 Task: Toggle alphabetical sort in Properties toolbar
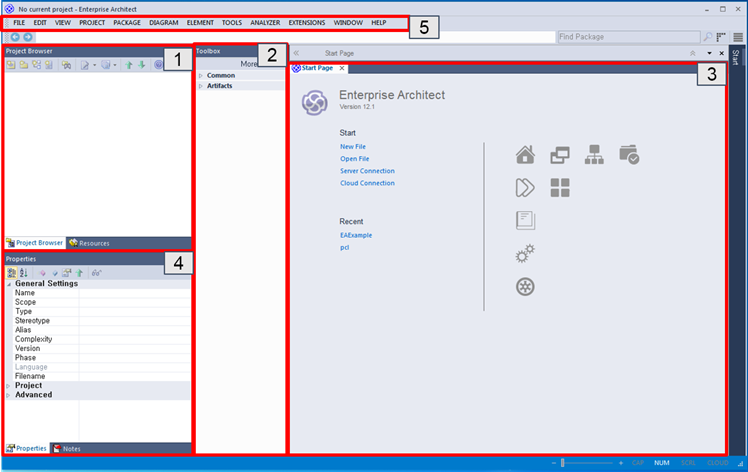(x=23, y=273)
